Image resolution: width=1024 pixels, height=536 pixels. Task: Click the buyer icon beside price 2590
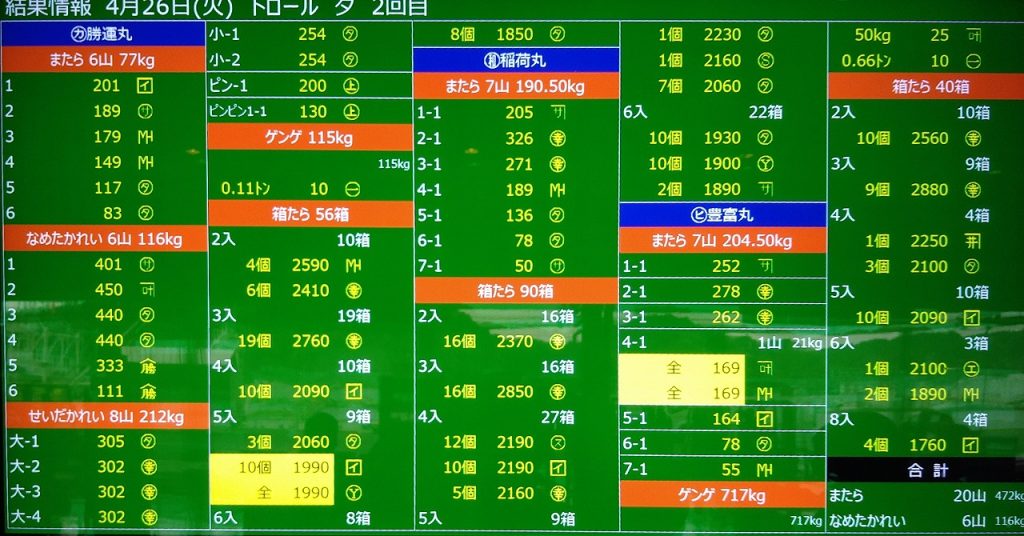352,266
